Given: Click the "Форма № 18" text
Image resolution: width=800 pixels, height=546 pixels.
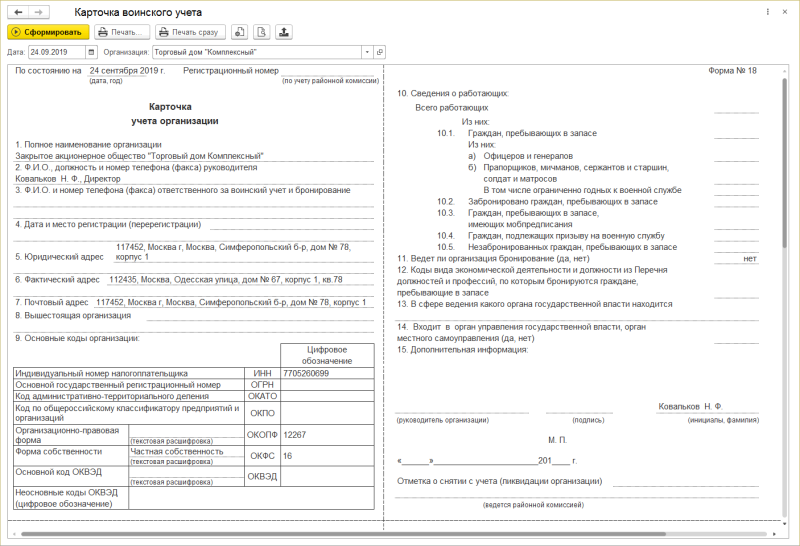Looking at the screenshot, I should (x=732, y=71).
